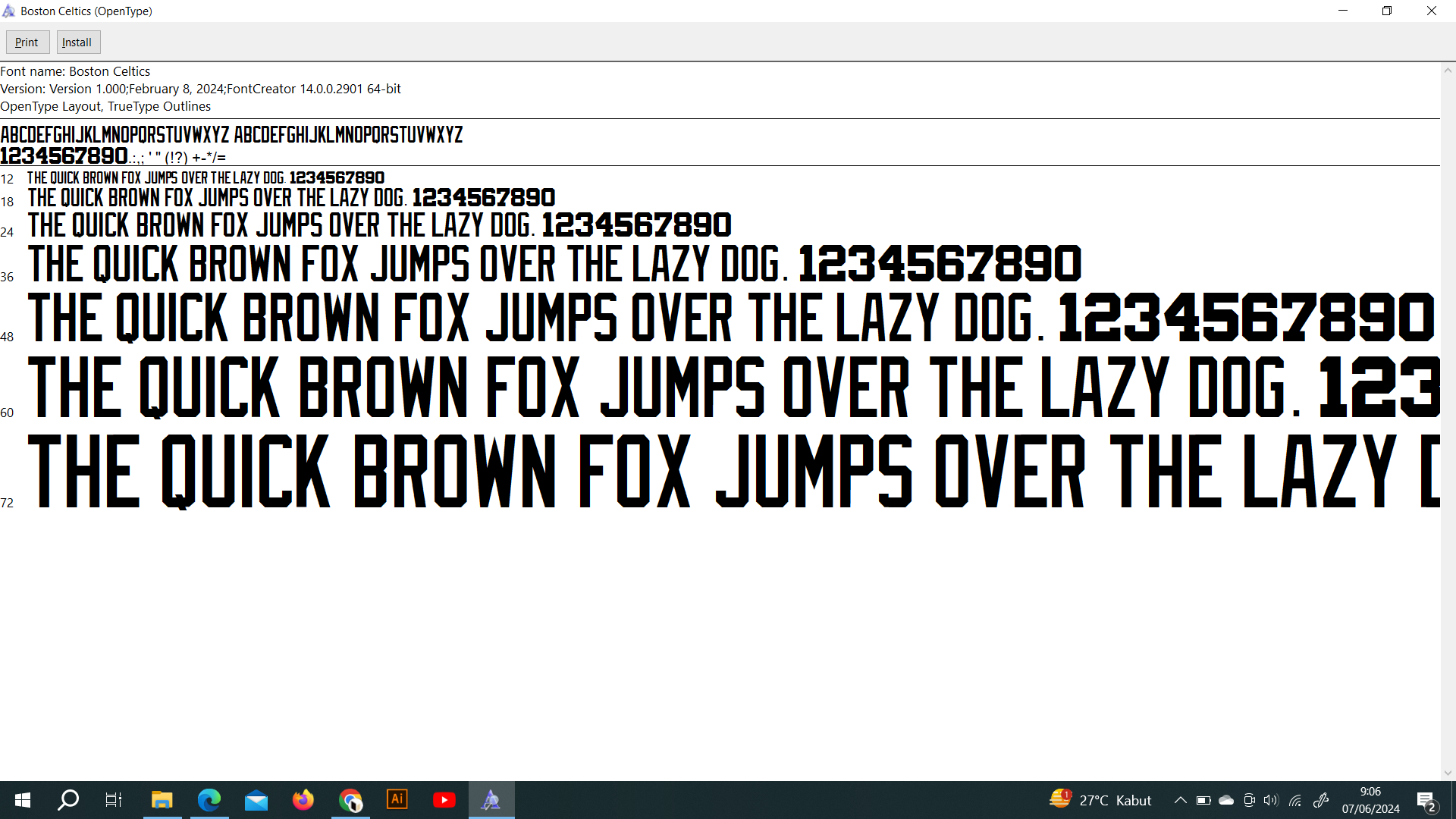Open the notification center
Image resolution: width=1456 pixels, height=819 pixels.
(x=1426, y=800)
